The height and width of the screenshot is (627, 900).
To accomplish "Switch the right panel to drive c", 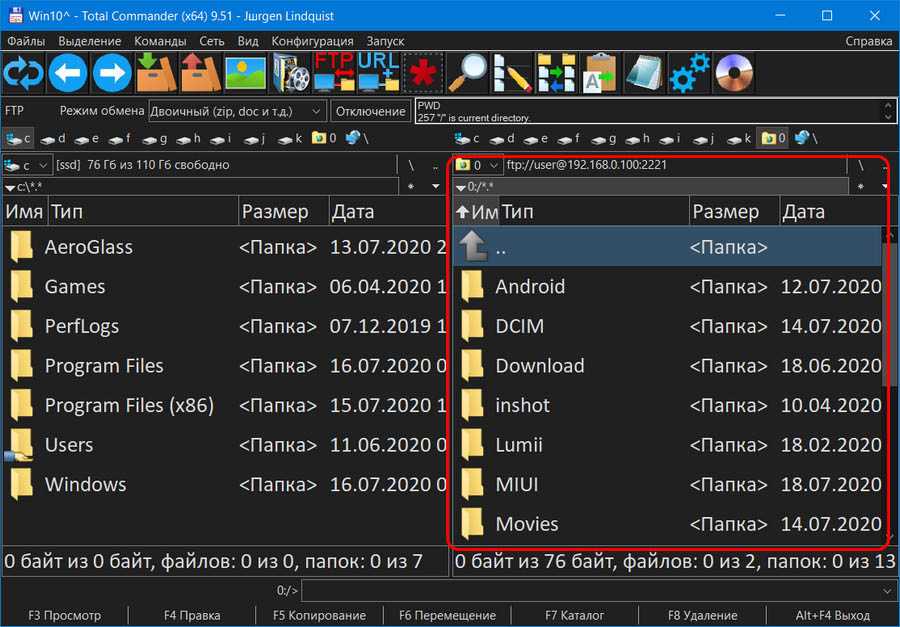I will tap(469, 138).
